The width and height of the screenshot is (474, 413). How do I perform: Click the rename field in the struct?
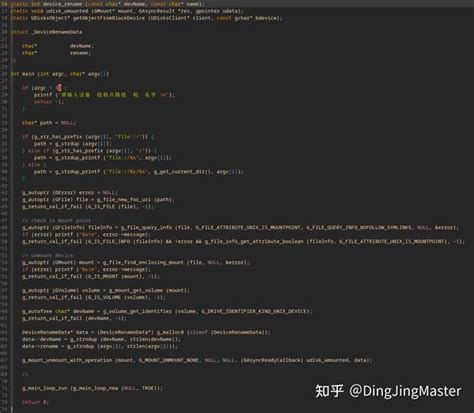click(x=80, y=53)
